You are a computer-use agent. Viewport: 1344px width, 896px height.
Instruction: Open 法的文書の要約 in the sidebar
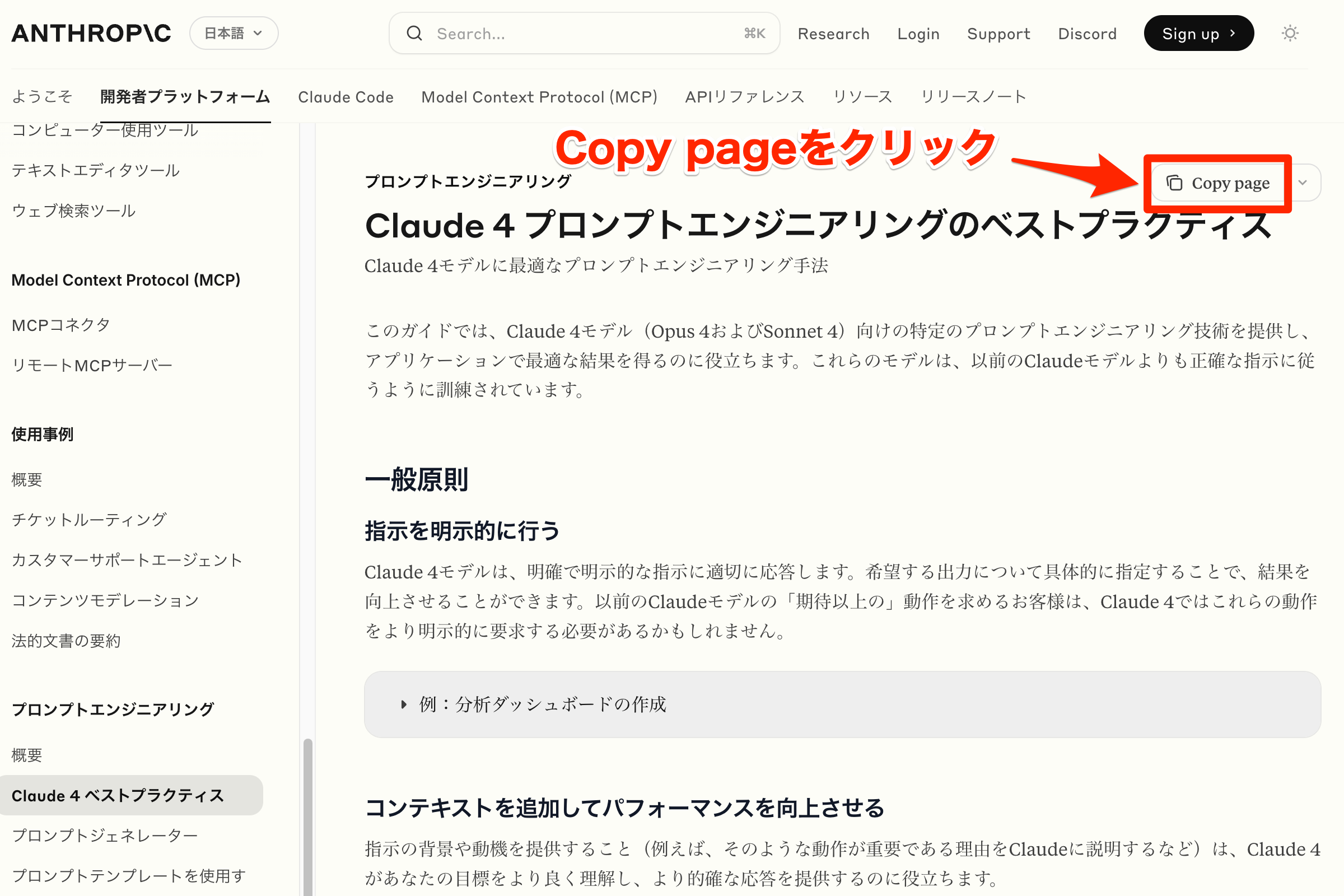(x=66, y=641)
